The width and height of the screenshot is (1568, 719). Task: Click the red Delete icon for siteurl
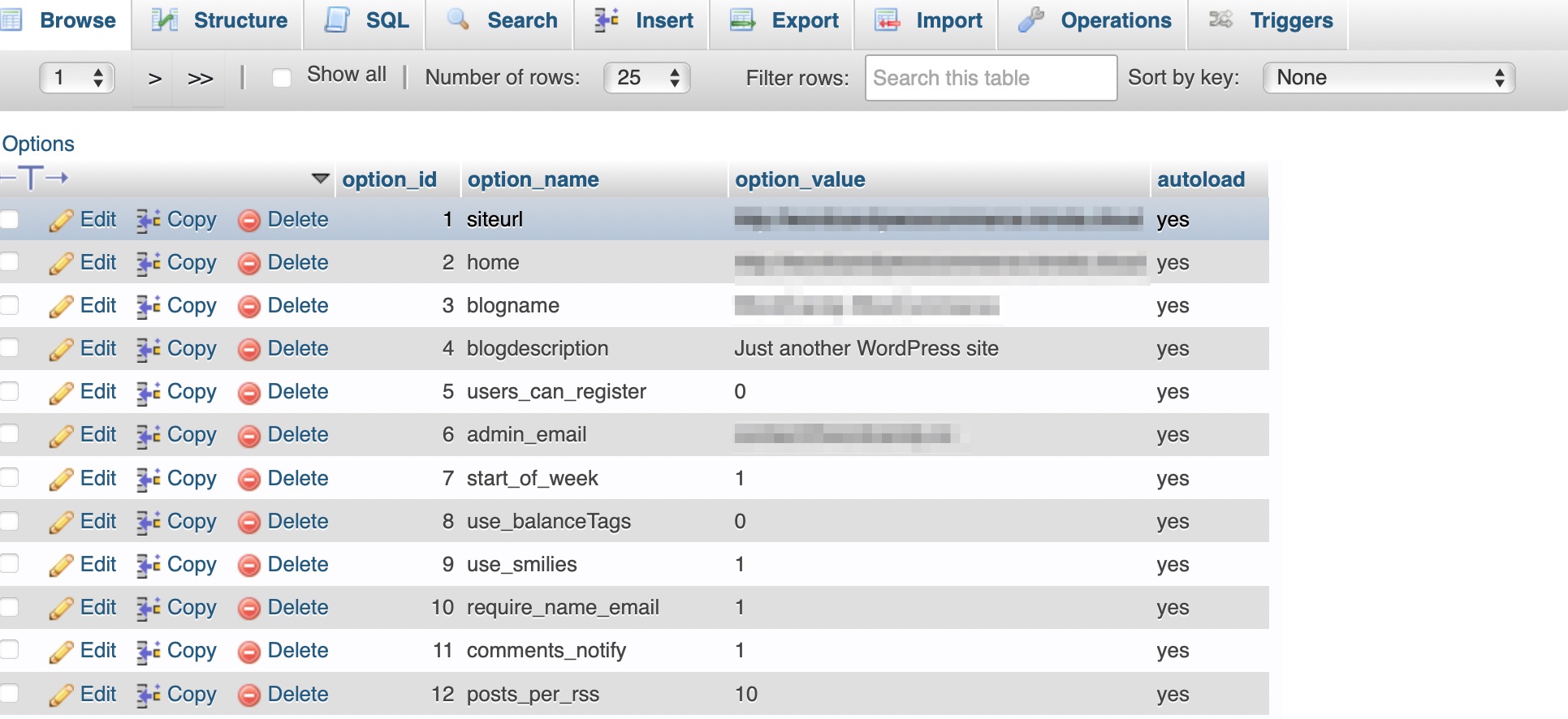(x=249, y=221)
